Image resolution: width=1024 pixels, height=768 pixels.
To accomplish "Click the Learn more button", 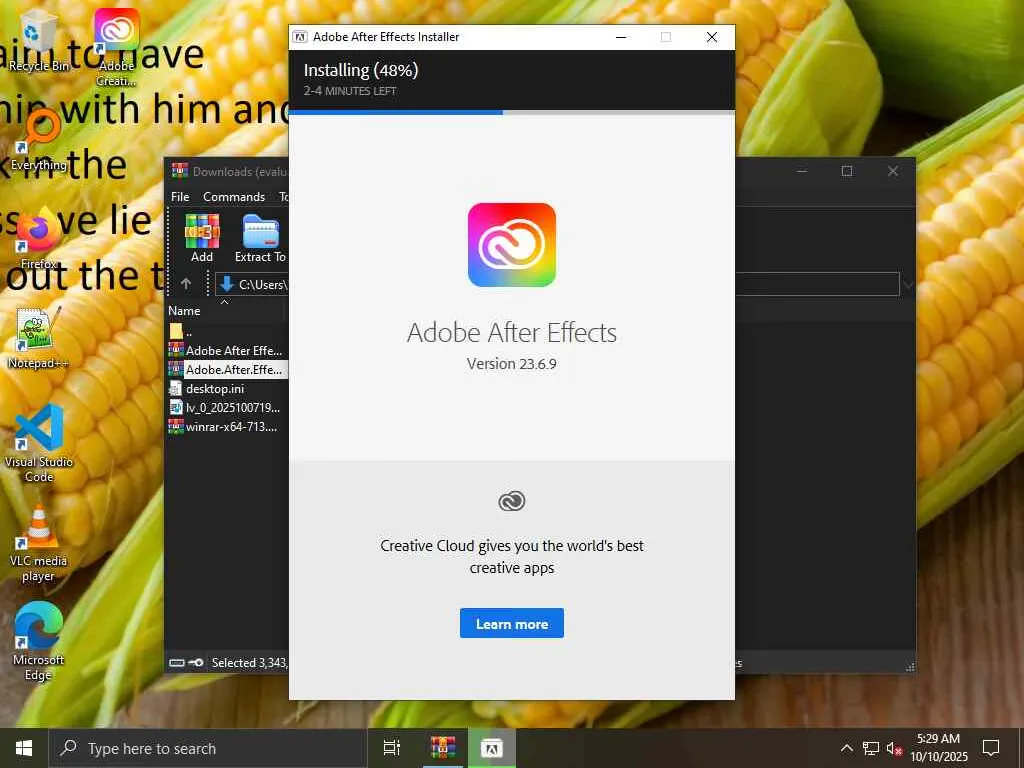I will tap(512, 623).
